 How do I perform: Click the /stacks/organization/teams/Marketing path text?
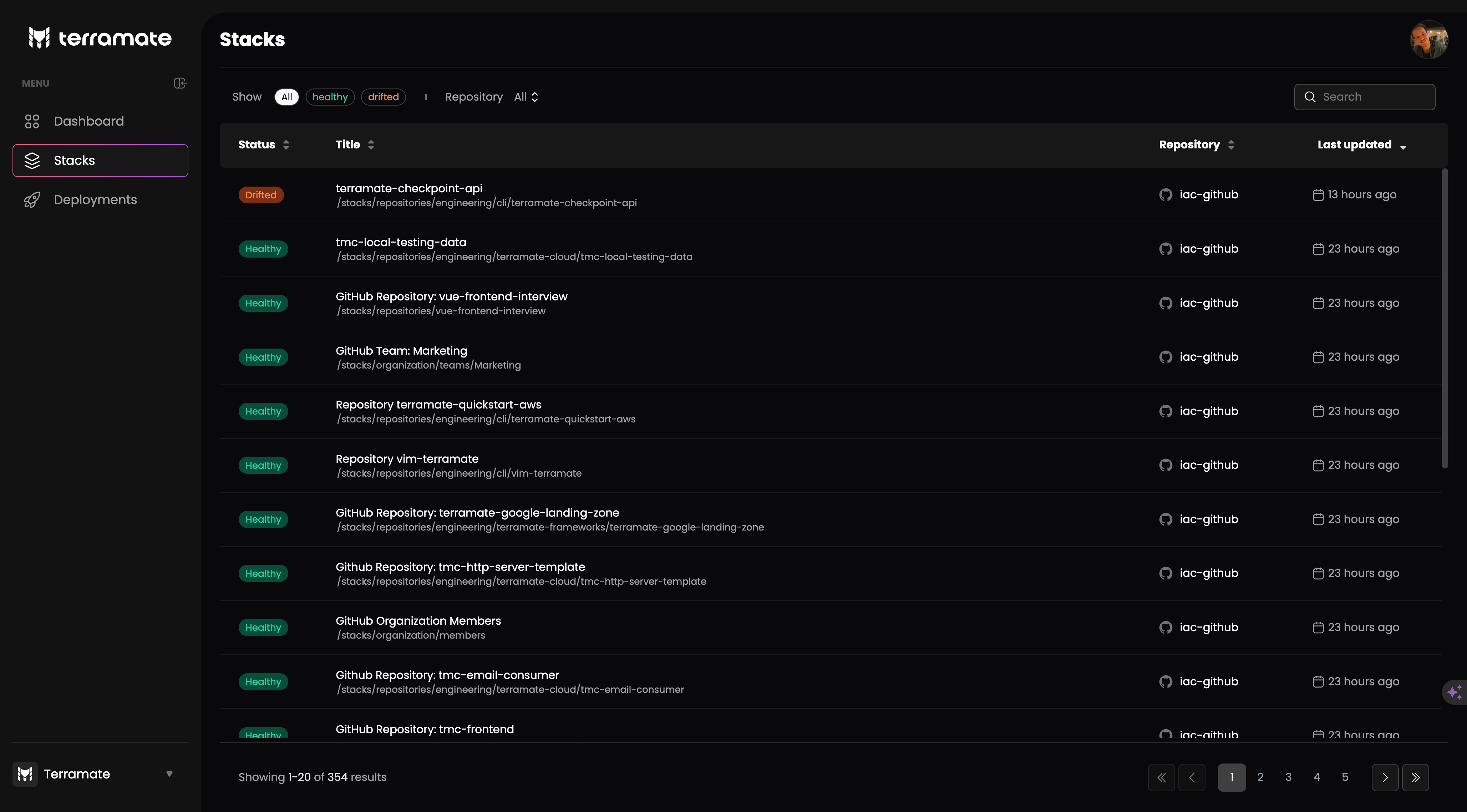(x=428, y=365)
